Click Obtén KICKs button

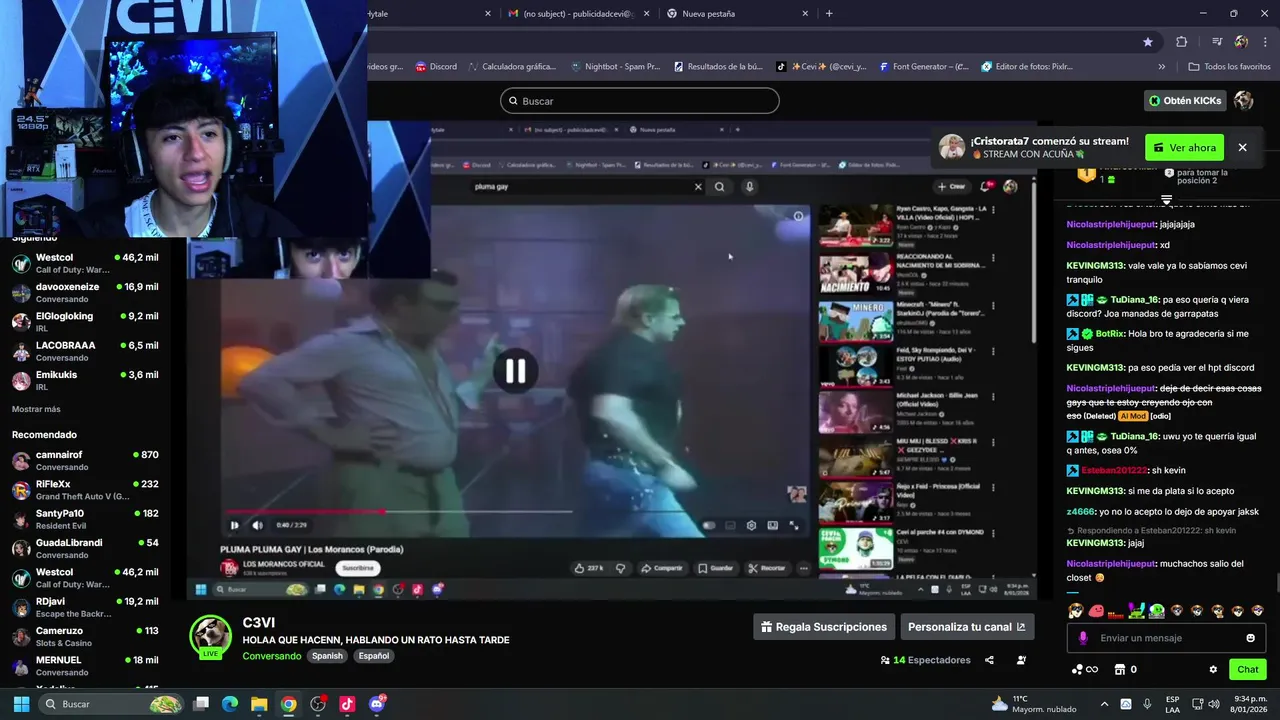tap(1185, 100)
